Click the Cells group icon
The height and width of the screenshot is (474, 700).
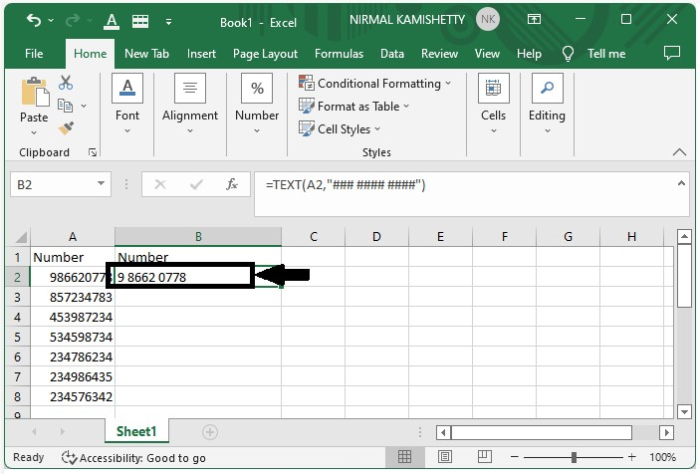pos(493,88)
